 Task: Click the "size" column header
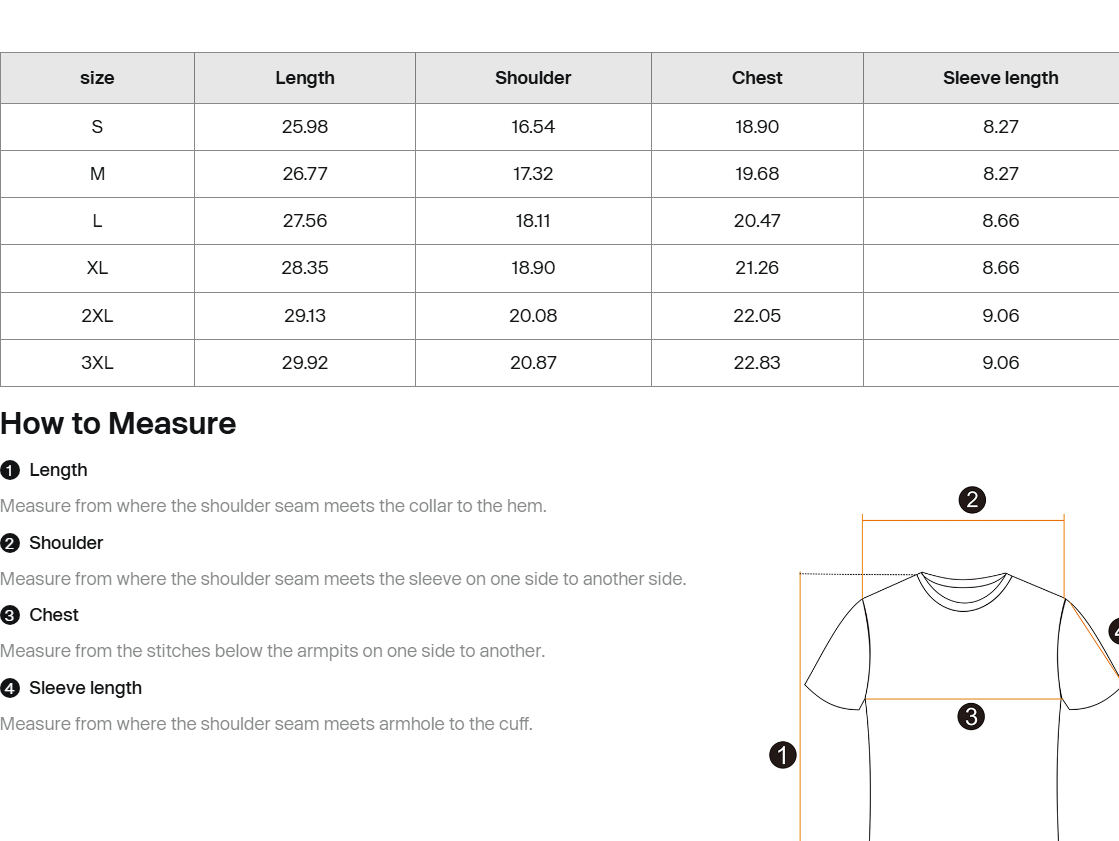(x=97, y=78)
